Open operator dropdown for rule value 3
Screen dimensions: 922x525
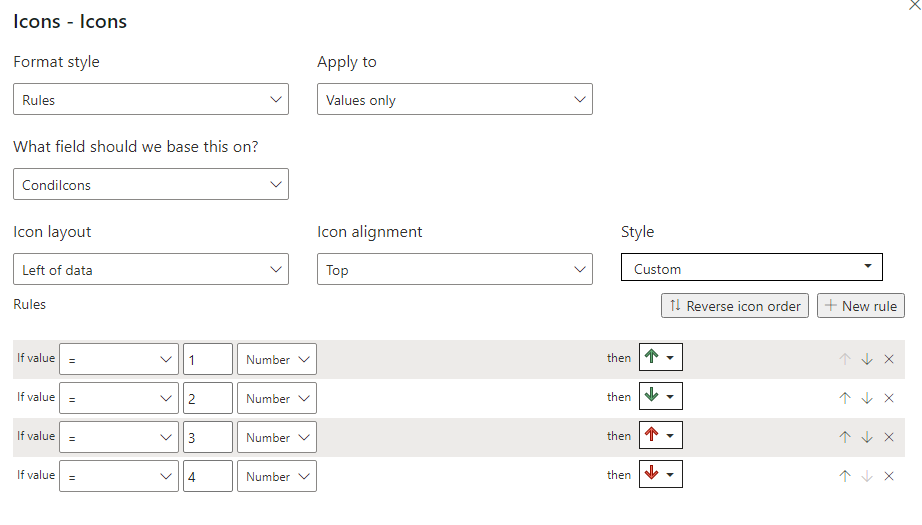(119, 437)
